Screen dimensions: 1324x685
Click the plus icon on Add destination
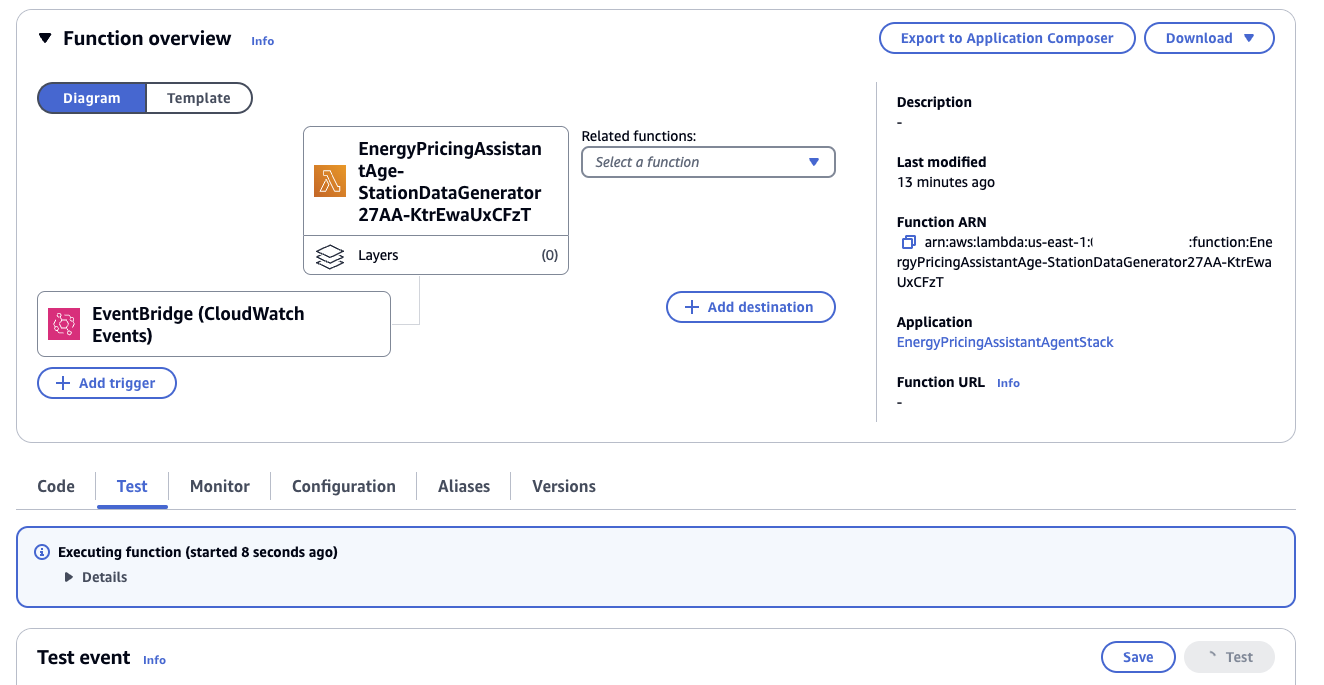[692, 307]
